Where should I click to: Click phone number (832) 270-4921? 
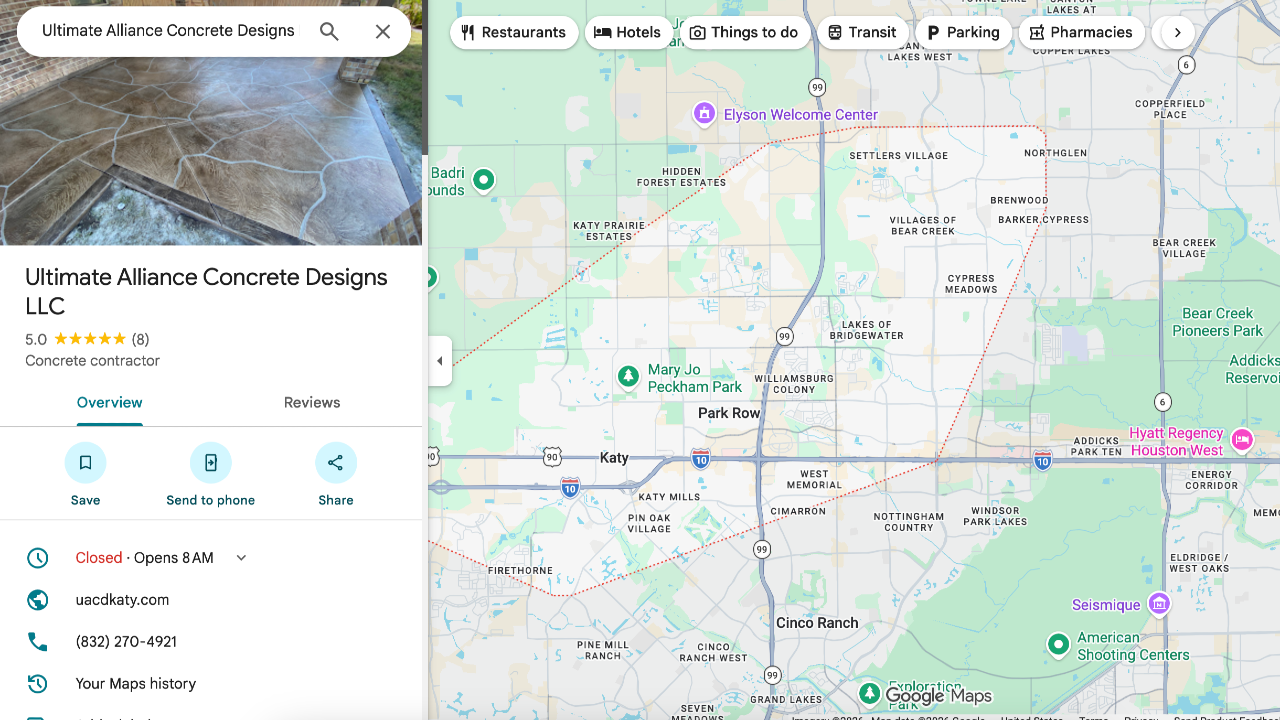pos(127,642)
